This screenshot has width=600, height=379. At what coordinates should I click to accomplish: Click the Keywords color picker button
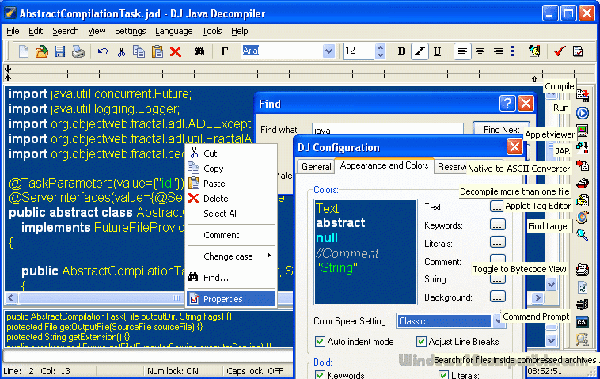click(x=498, y=225)
